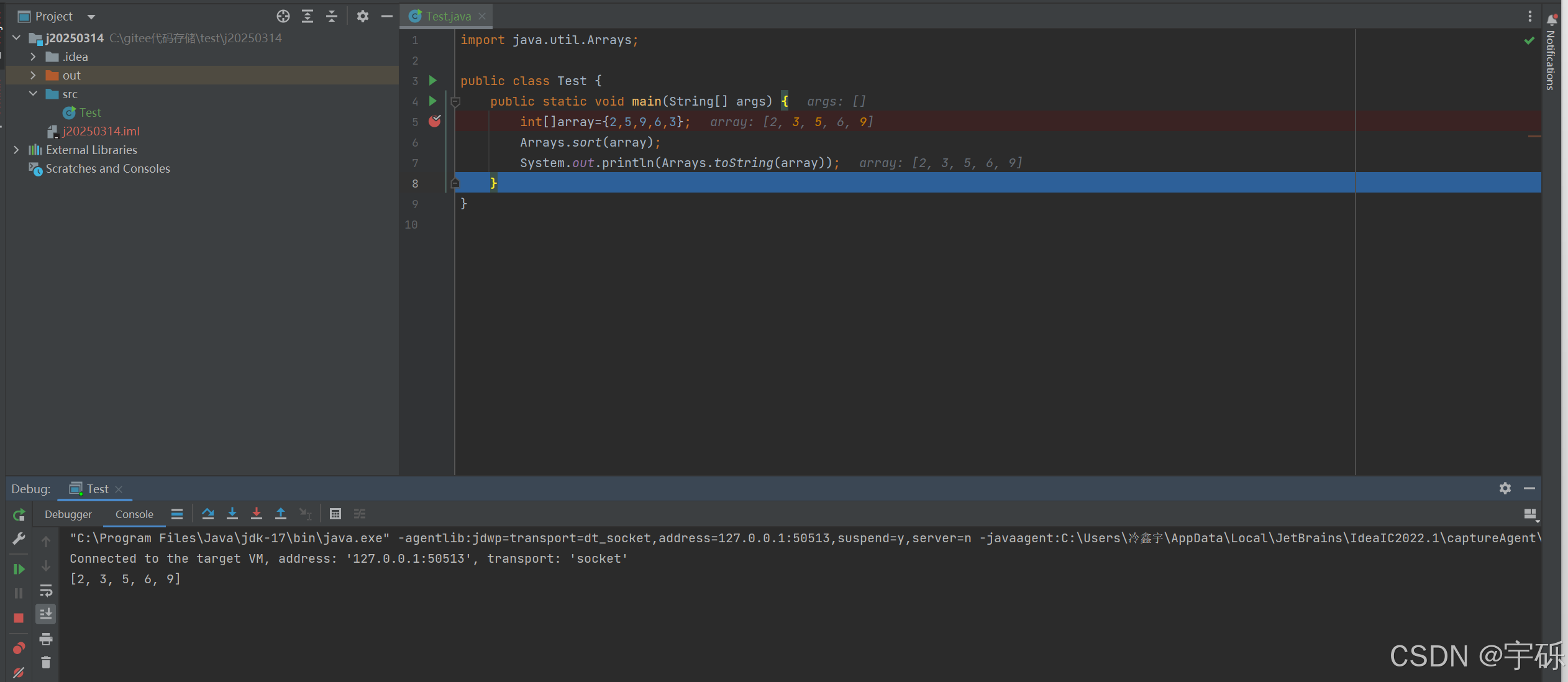Viewport: 1568px width, 682px height.
Task: Clear all console output
Action: [x=46, y=663]
